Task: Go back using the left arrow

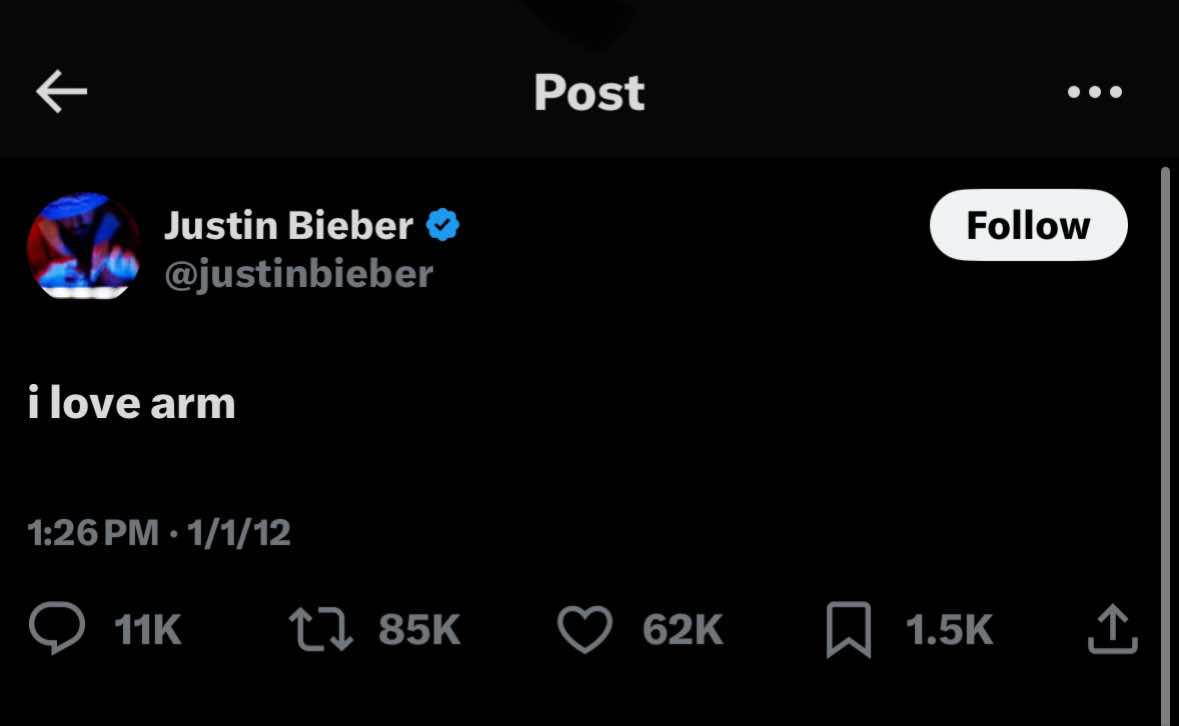Action: coord(61,93)
